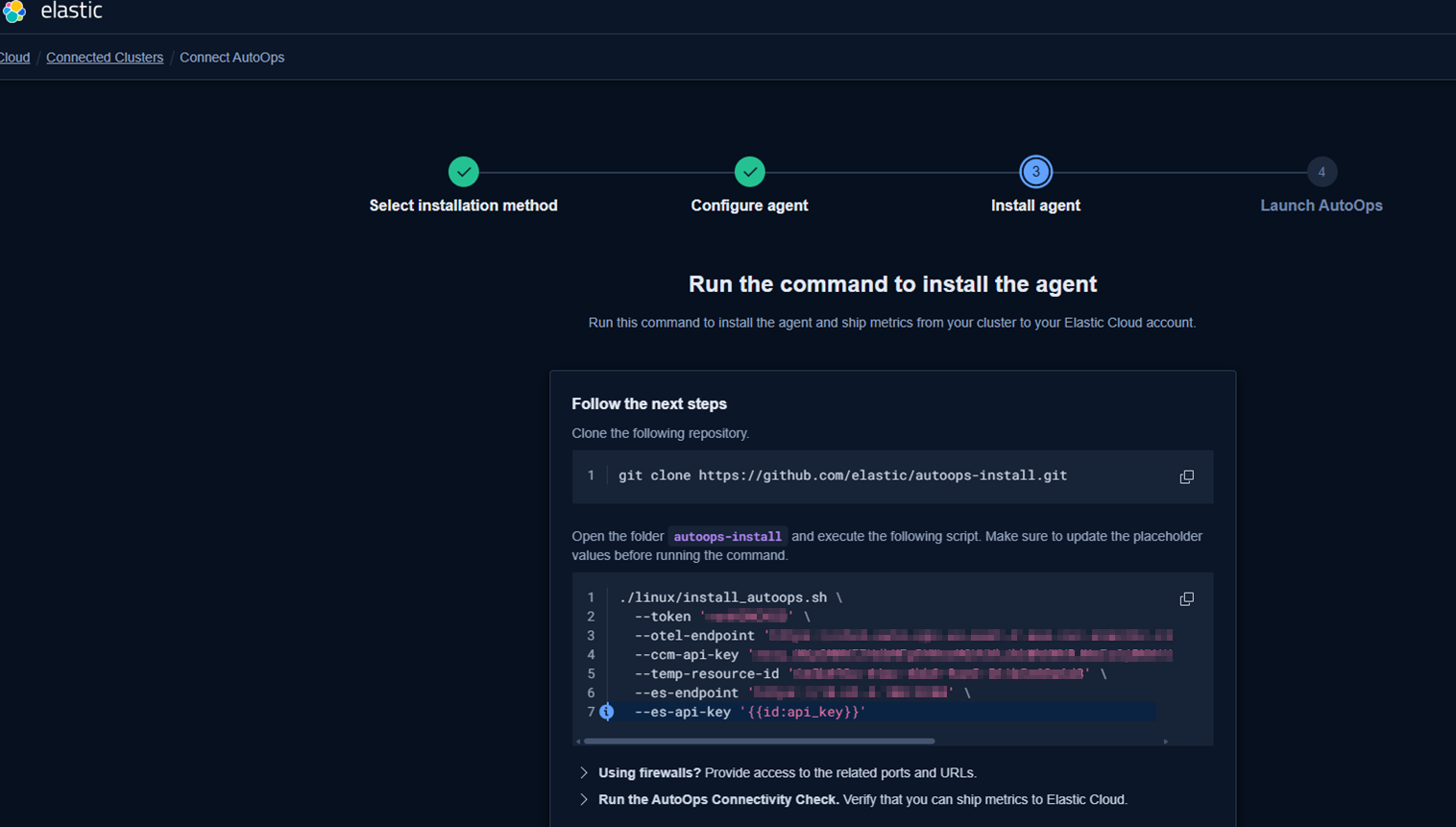Click the info icon on line 7

point(607,712)
